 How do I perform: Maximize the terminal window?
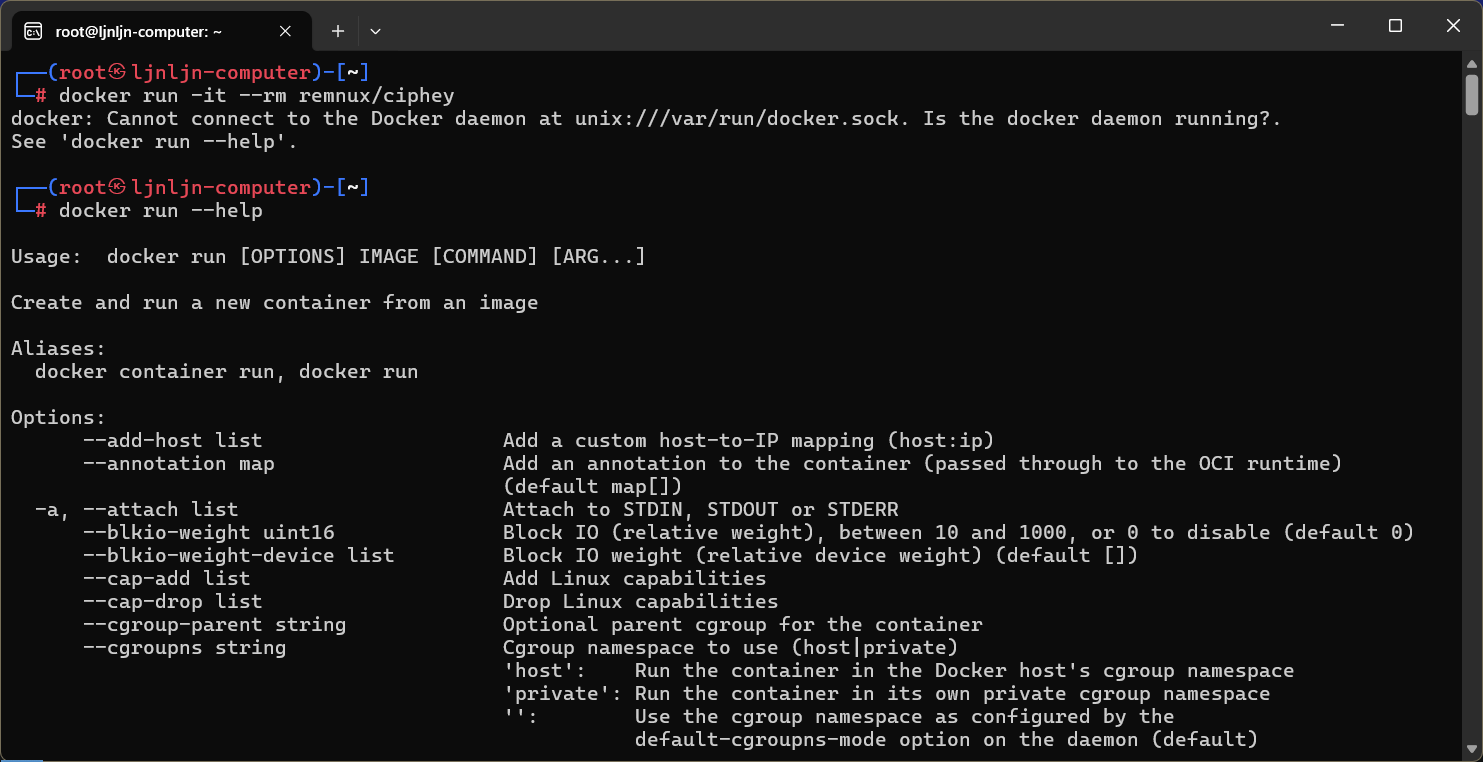tap(1395, 26)
